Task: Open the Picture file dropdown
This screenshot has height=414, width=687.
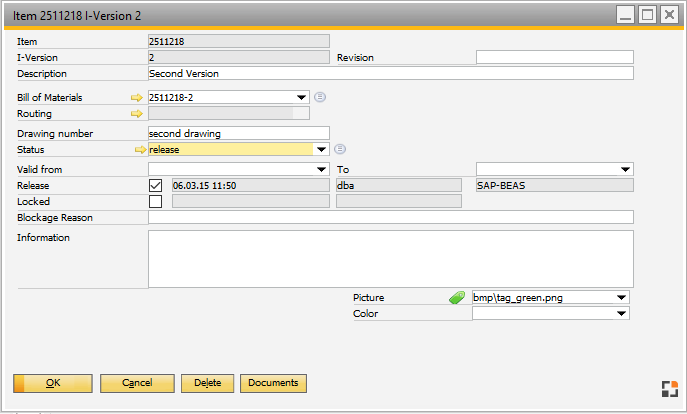Action: (622, 298)
